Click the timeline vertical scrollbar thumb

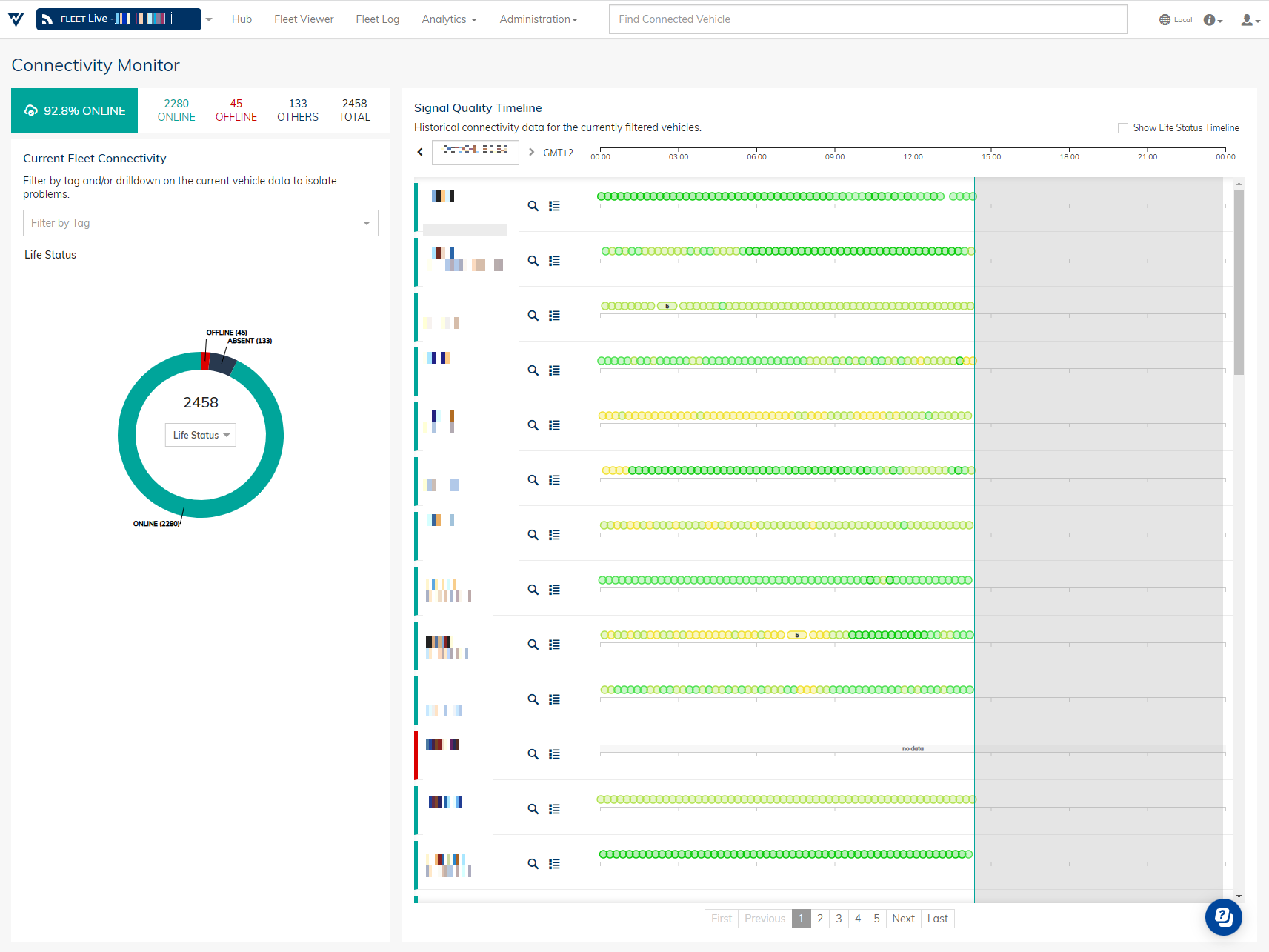point(1239,282)
